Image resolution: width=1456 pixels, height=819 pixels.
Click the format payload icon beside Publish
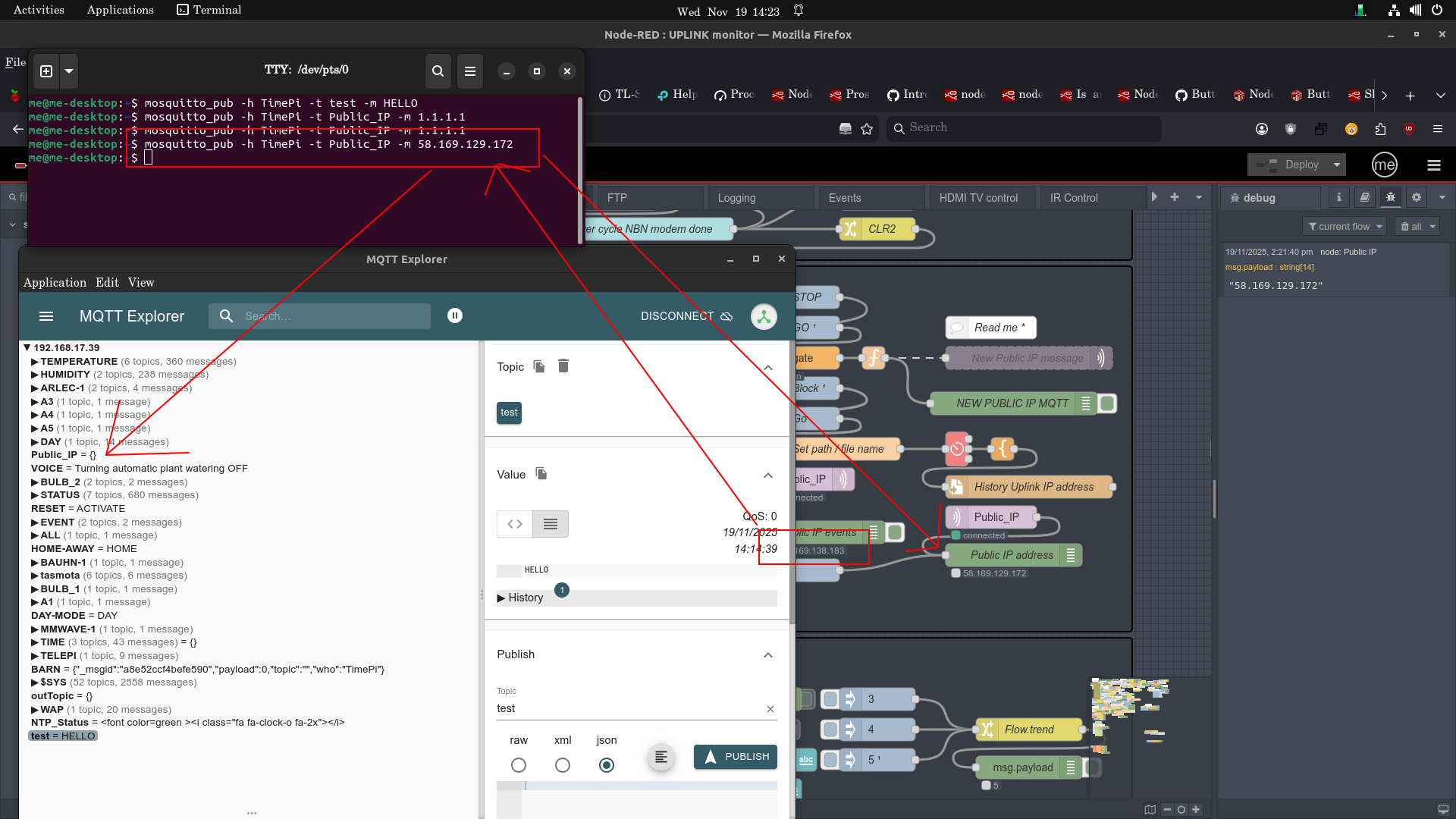click(x=661, y=757)
